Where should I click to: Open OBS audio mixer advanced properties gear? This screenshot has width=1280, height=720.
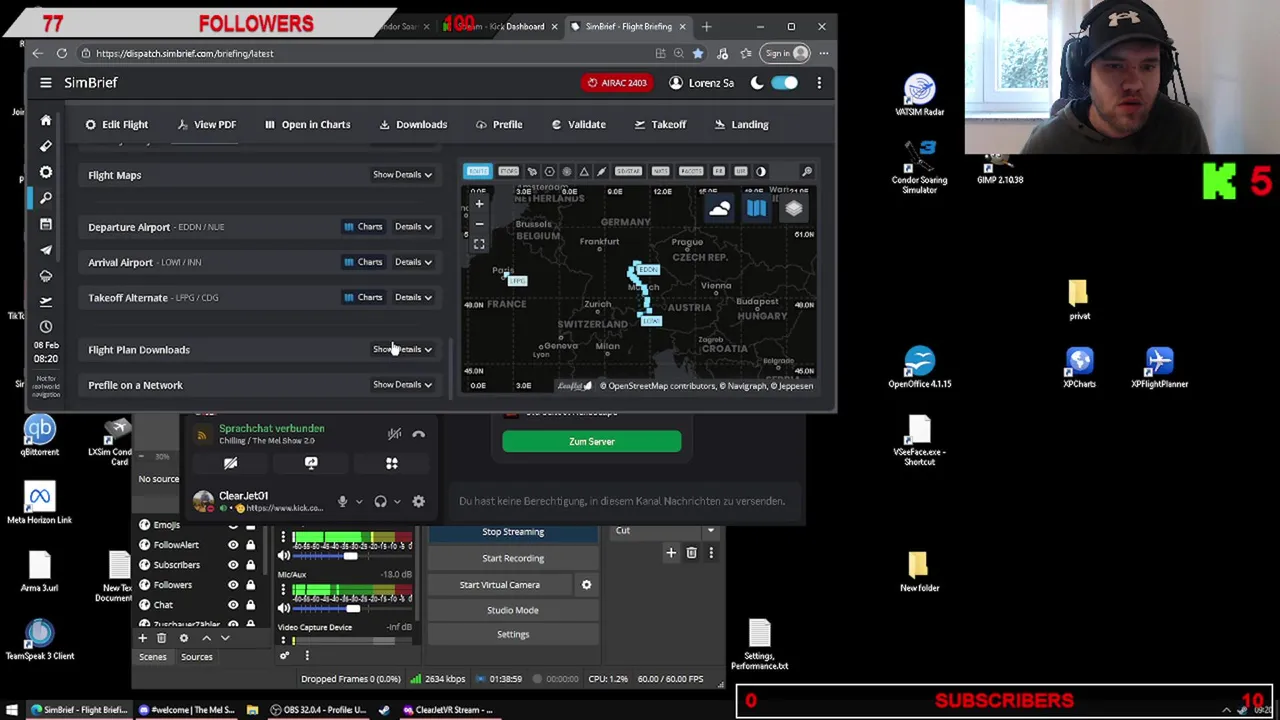tap(284, 656)
